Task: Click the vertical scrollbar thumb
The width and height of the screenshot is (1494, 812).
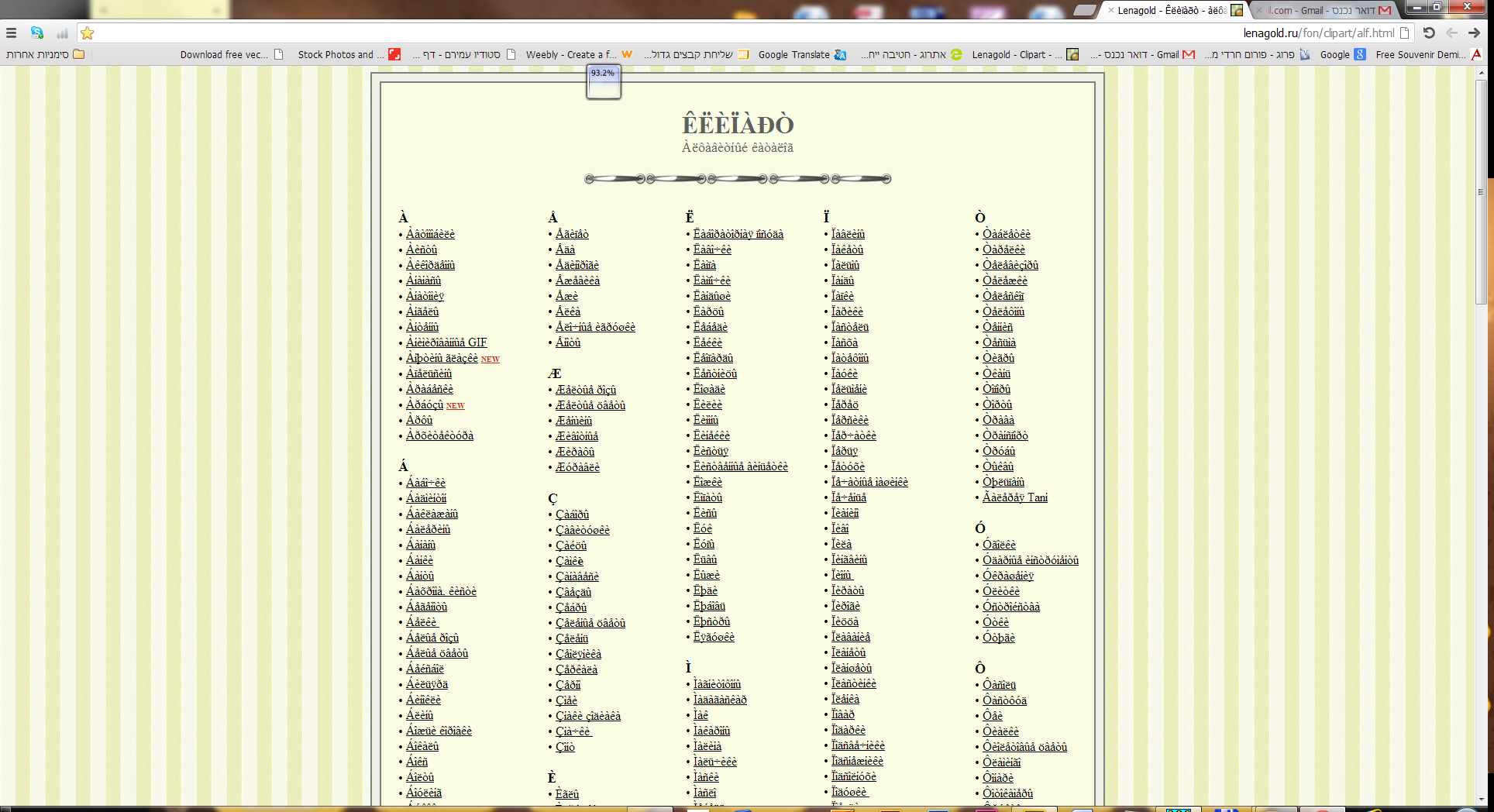Action: pos(1482,192)
